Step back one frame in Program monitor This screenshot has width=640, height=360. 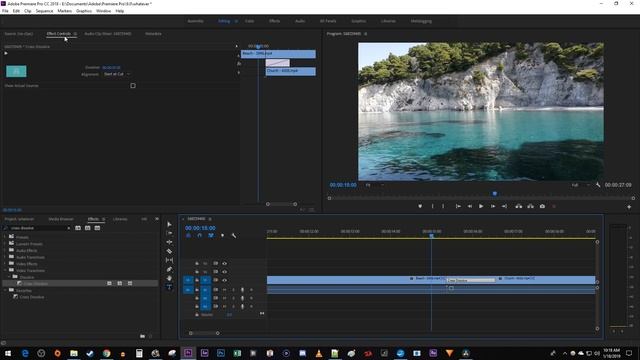point(469,207)
